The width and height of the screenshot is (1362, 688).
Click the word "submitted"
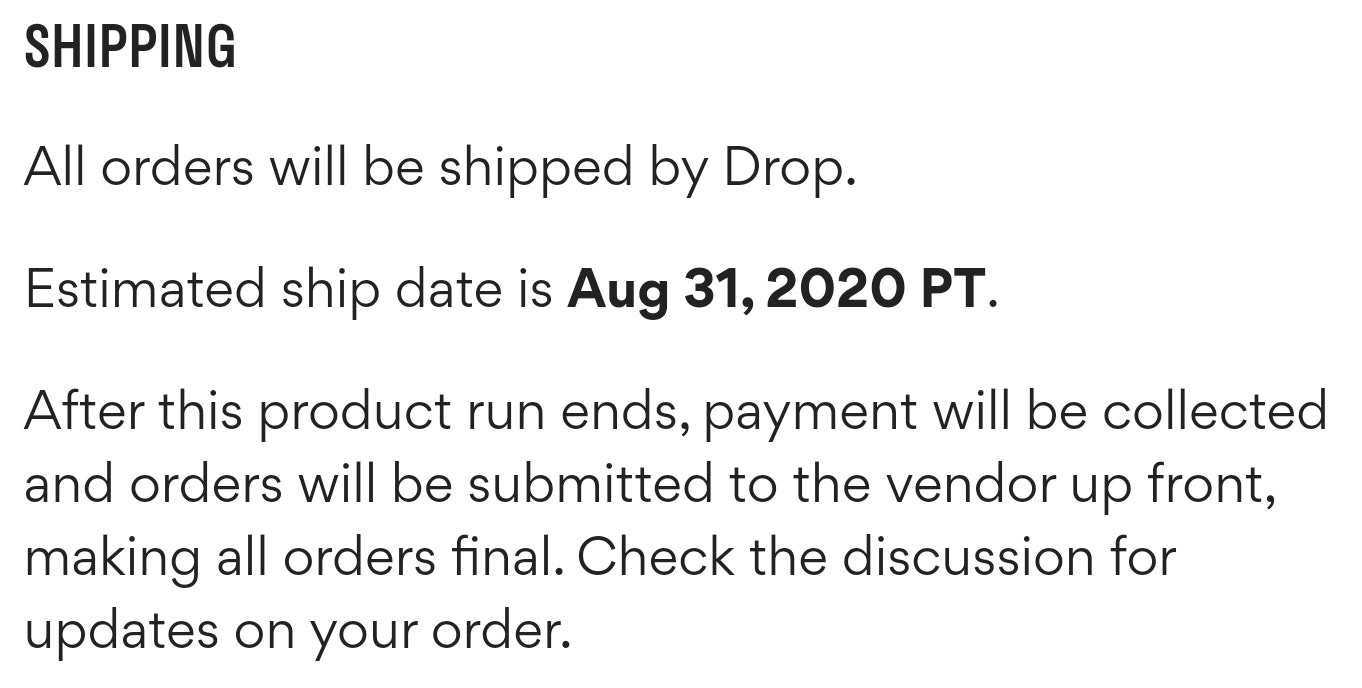(590, 484)
